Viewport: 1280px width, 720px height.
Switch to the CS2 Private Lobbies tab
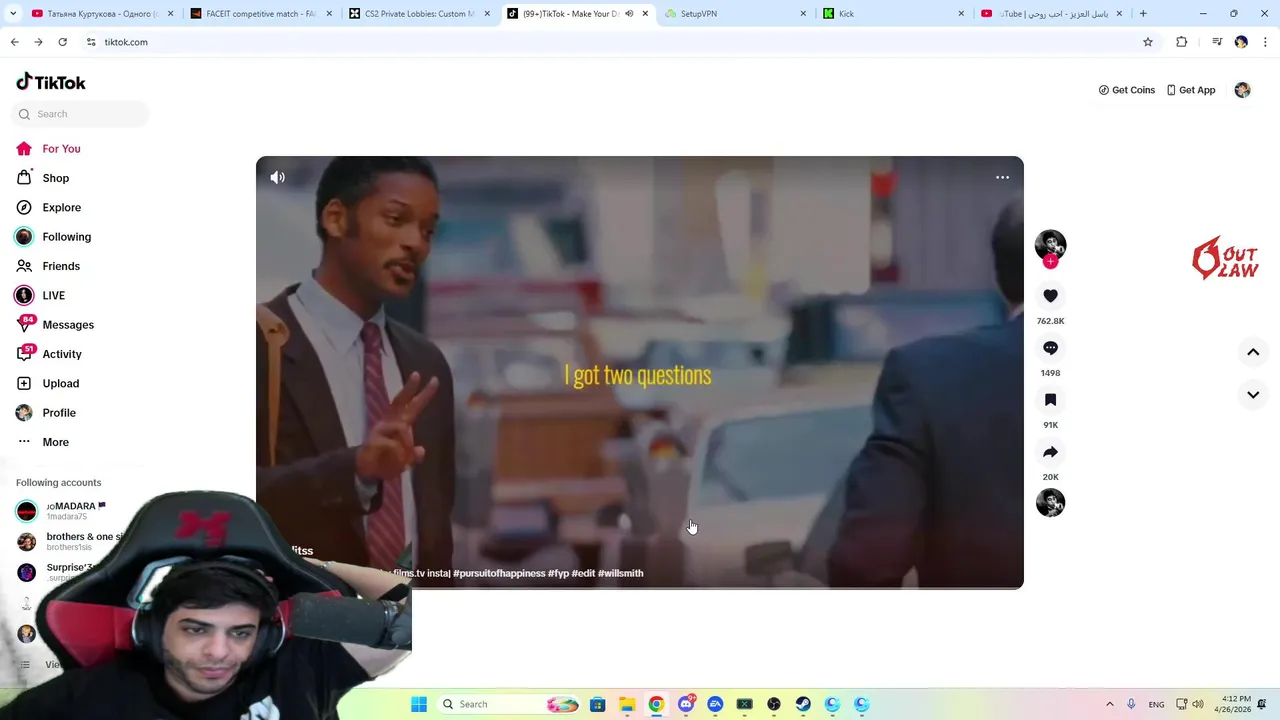point(420,14)
